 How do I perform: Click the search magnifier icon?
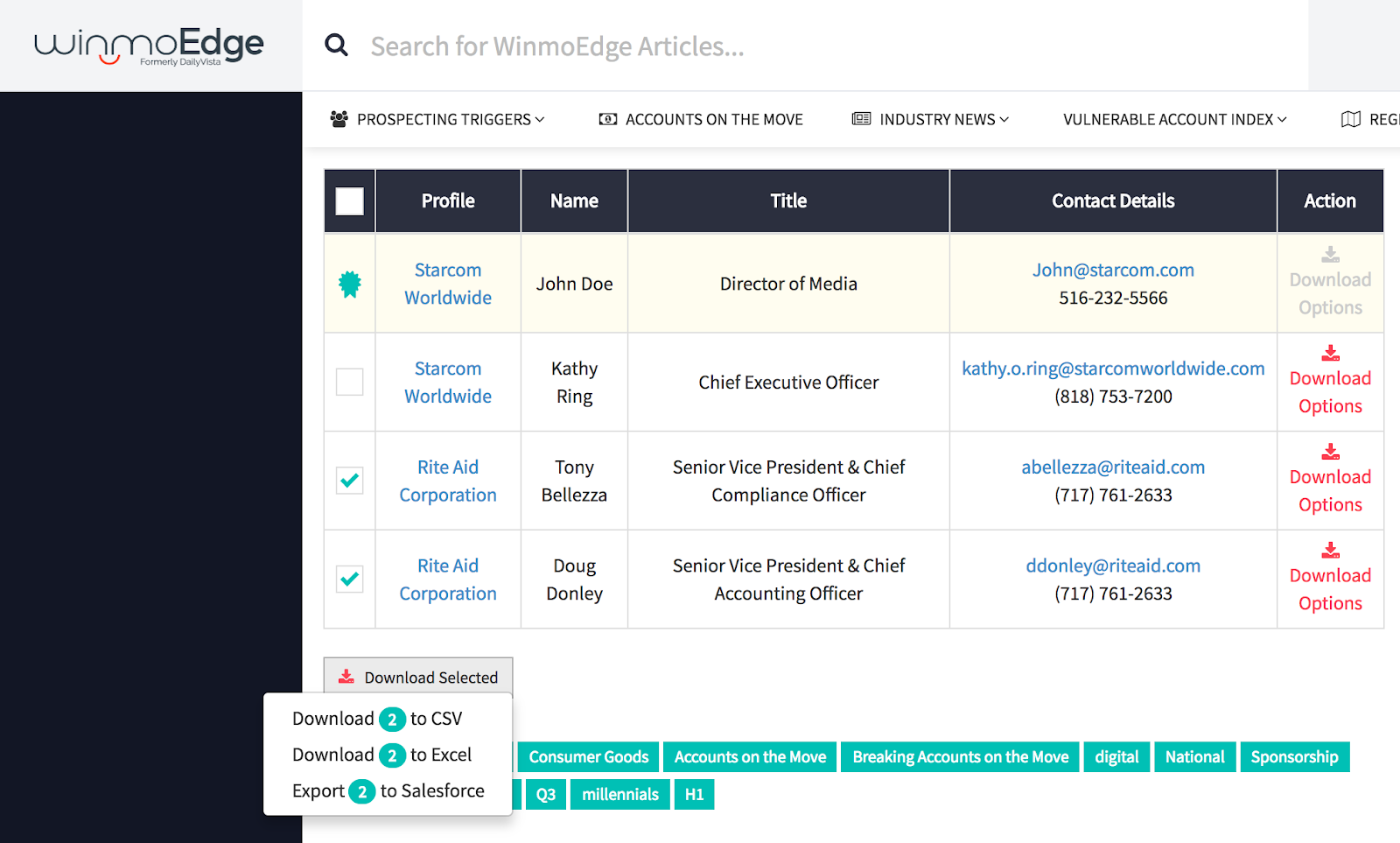(x=336, y=45)
